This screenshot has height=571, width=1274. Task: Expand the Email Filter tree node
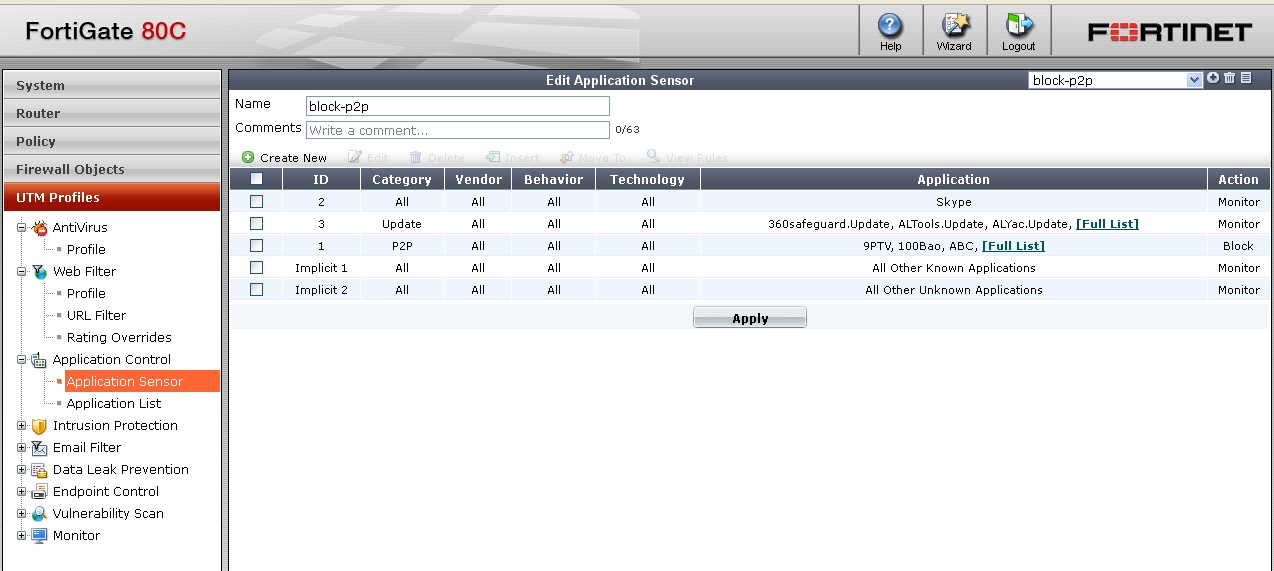point(22,448)
